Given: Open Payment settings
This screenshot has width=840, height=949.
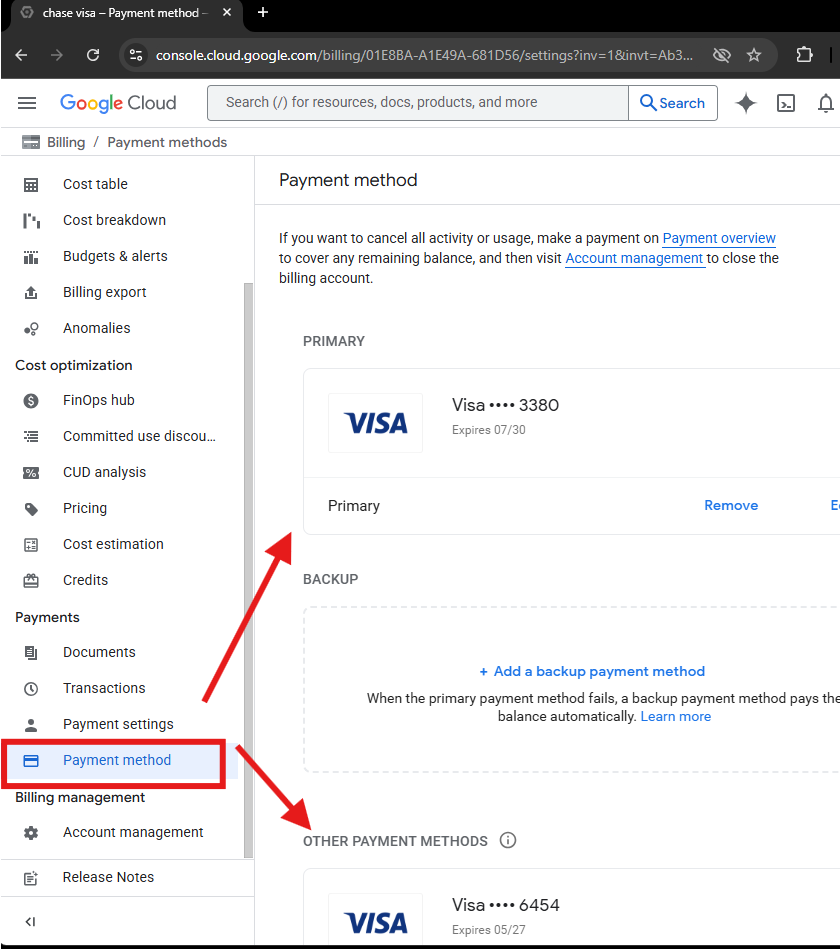Looking at the screenshot, I should tap(118, 724).
